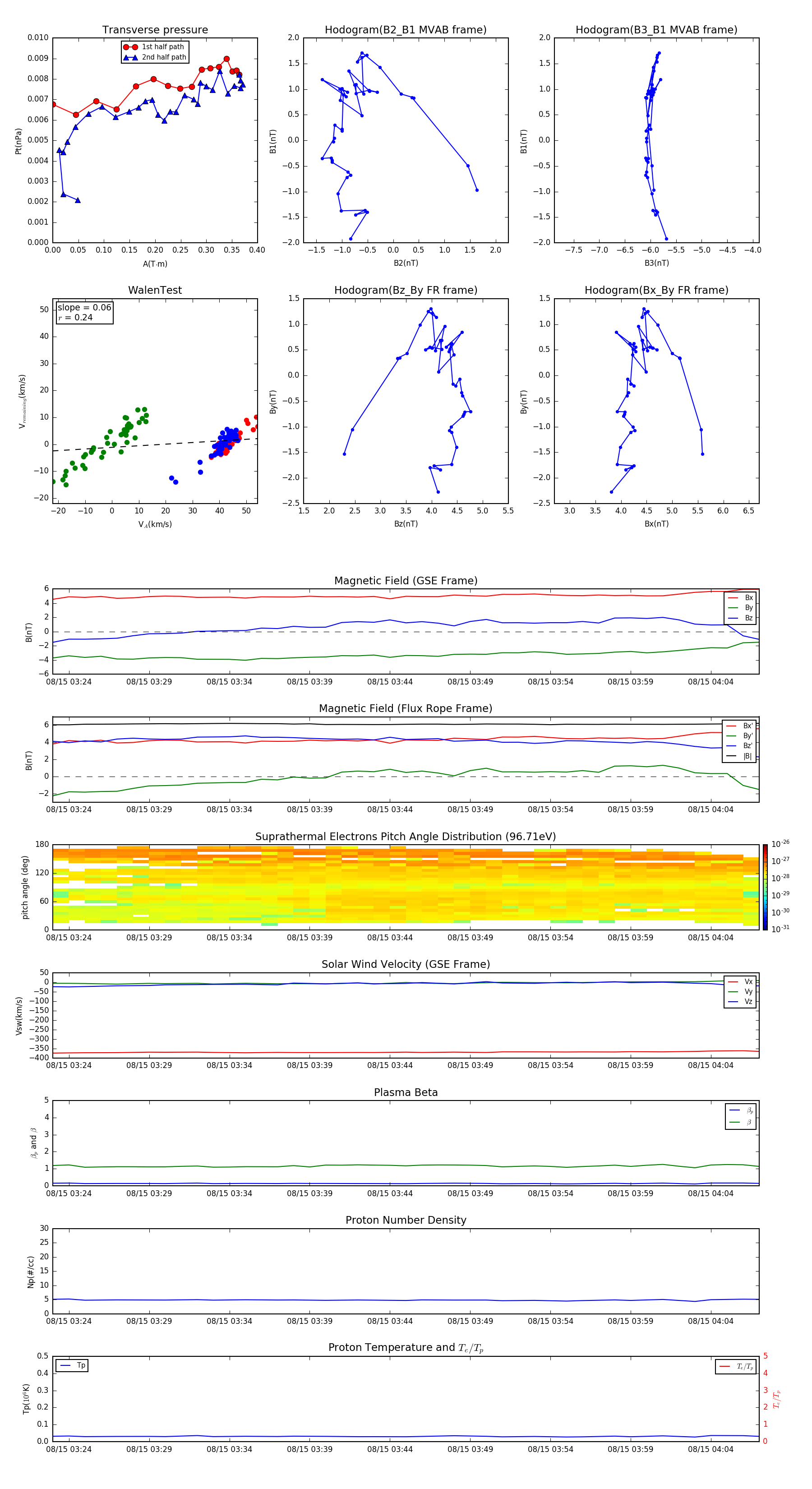
Task: Click the 'Proton Number Density' title
Action: [406, 1220]
